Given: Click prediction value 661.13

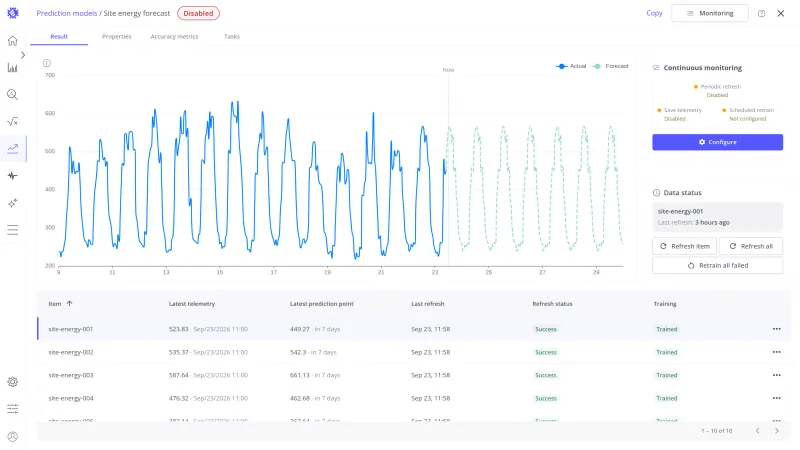Looking at the screenshot, I should 299,375.
